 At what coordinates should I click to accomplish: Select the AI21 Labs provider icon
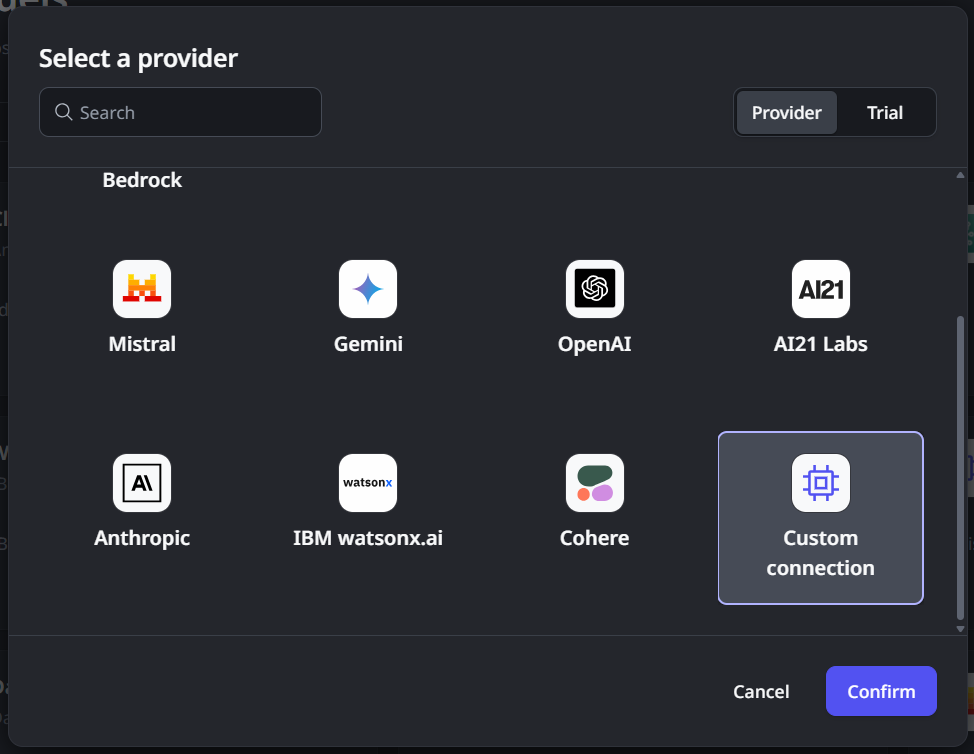pyautogui.click(x=820, y=289)
